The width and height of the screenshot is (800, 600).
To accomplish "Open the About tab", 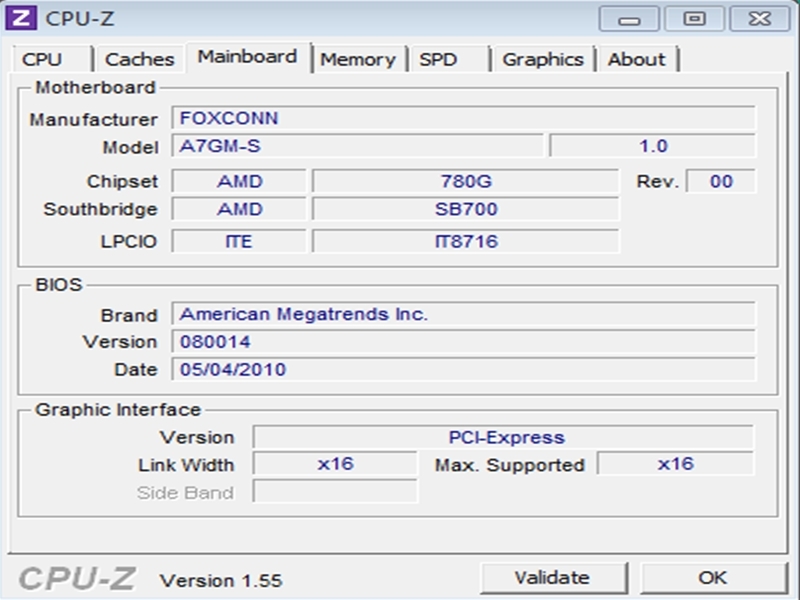I will pyautogui.click(x=637, y=59).
